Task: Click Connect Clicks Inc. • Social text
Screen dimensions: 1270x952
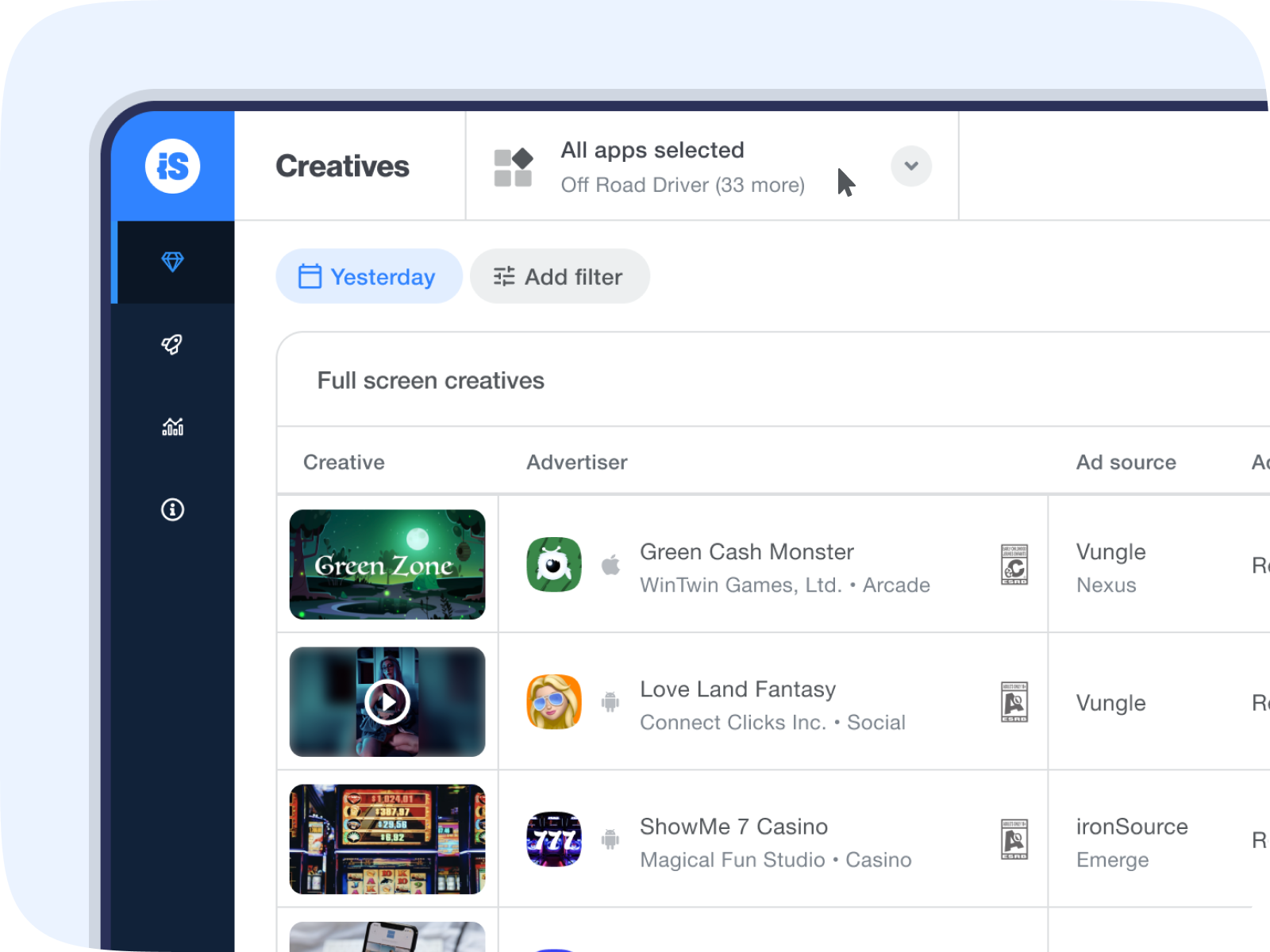Action: click(x=773, y=722)
